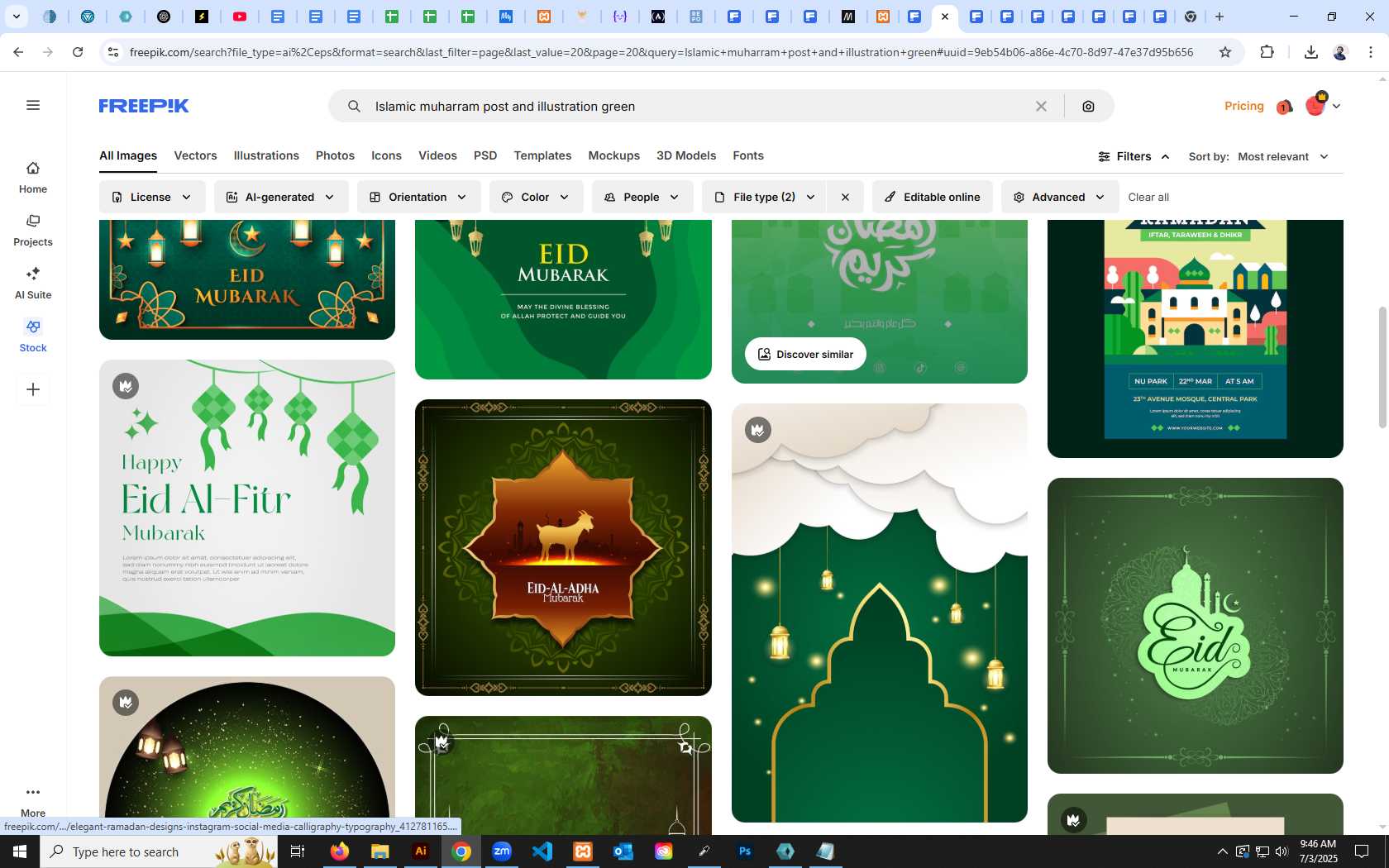Expand People filter dropdown

[642, 197]
